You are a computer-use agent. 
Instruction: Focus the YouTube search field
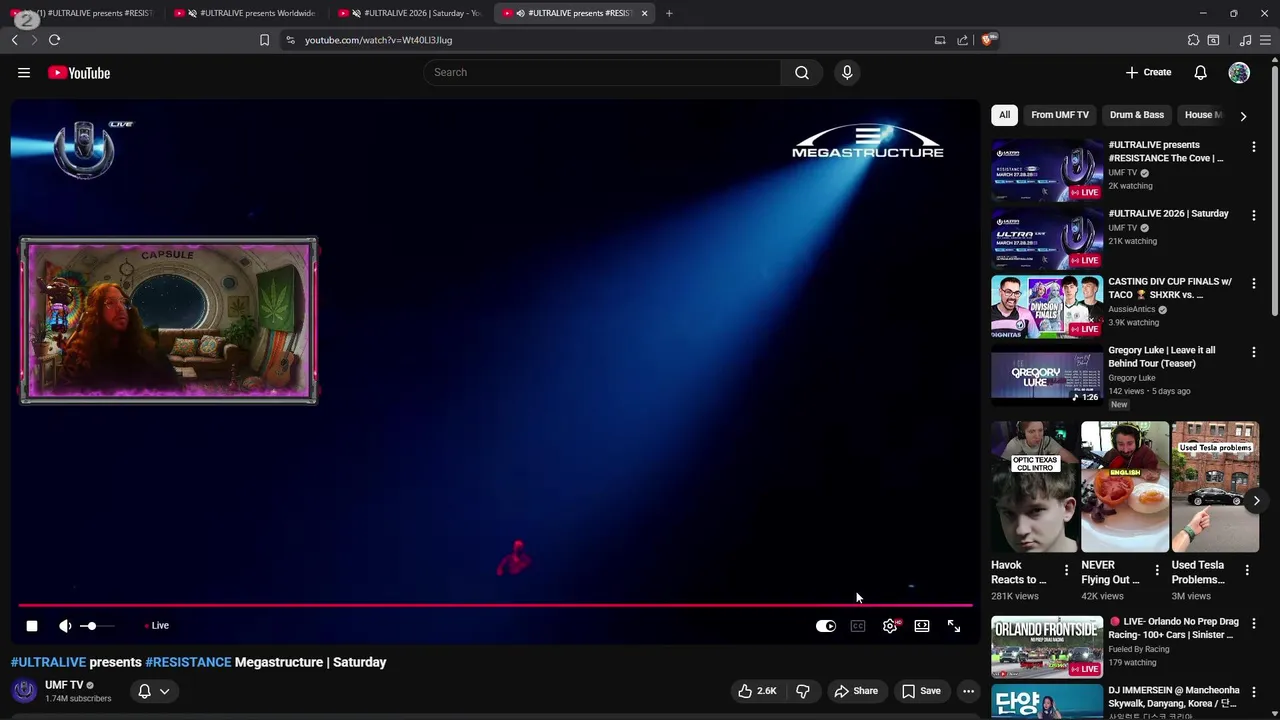tap(602, 72)
